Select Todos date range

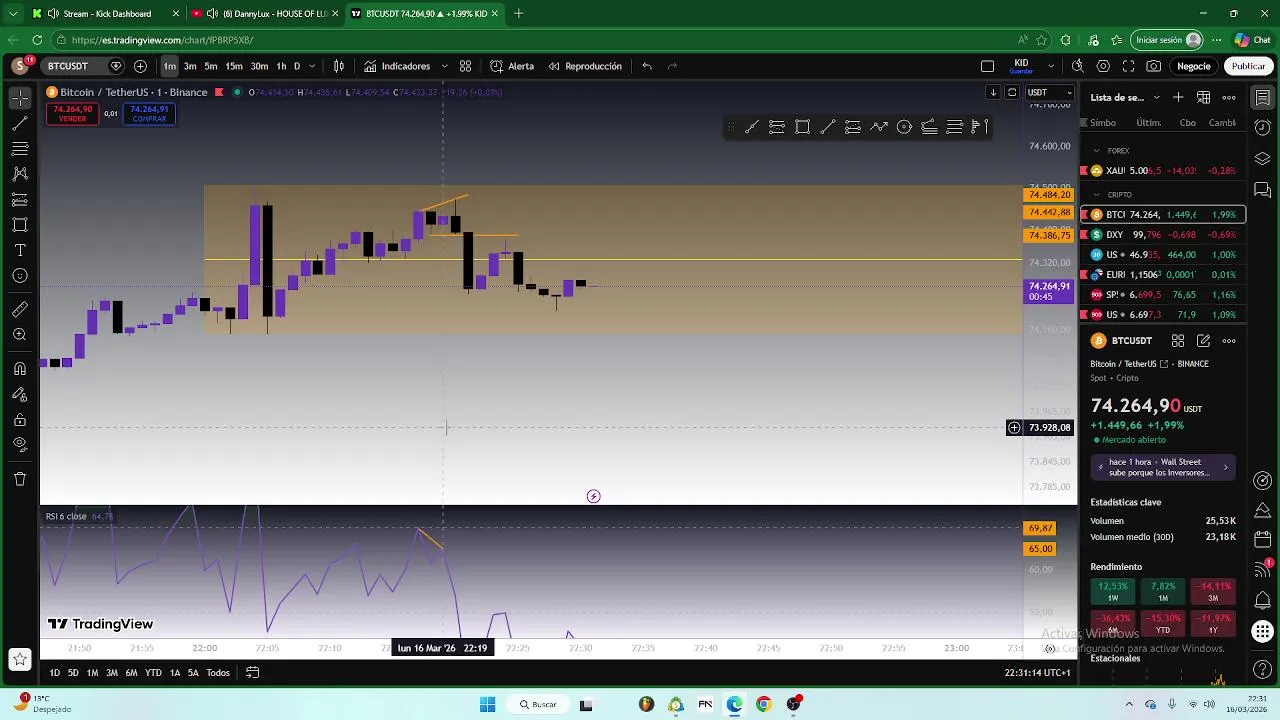click(218, 673)
